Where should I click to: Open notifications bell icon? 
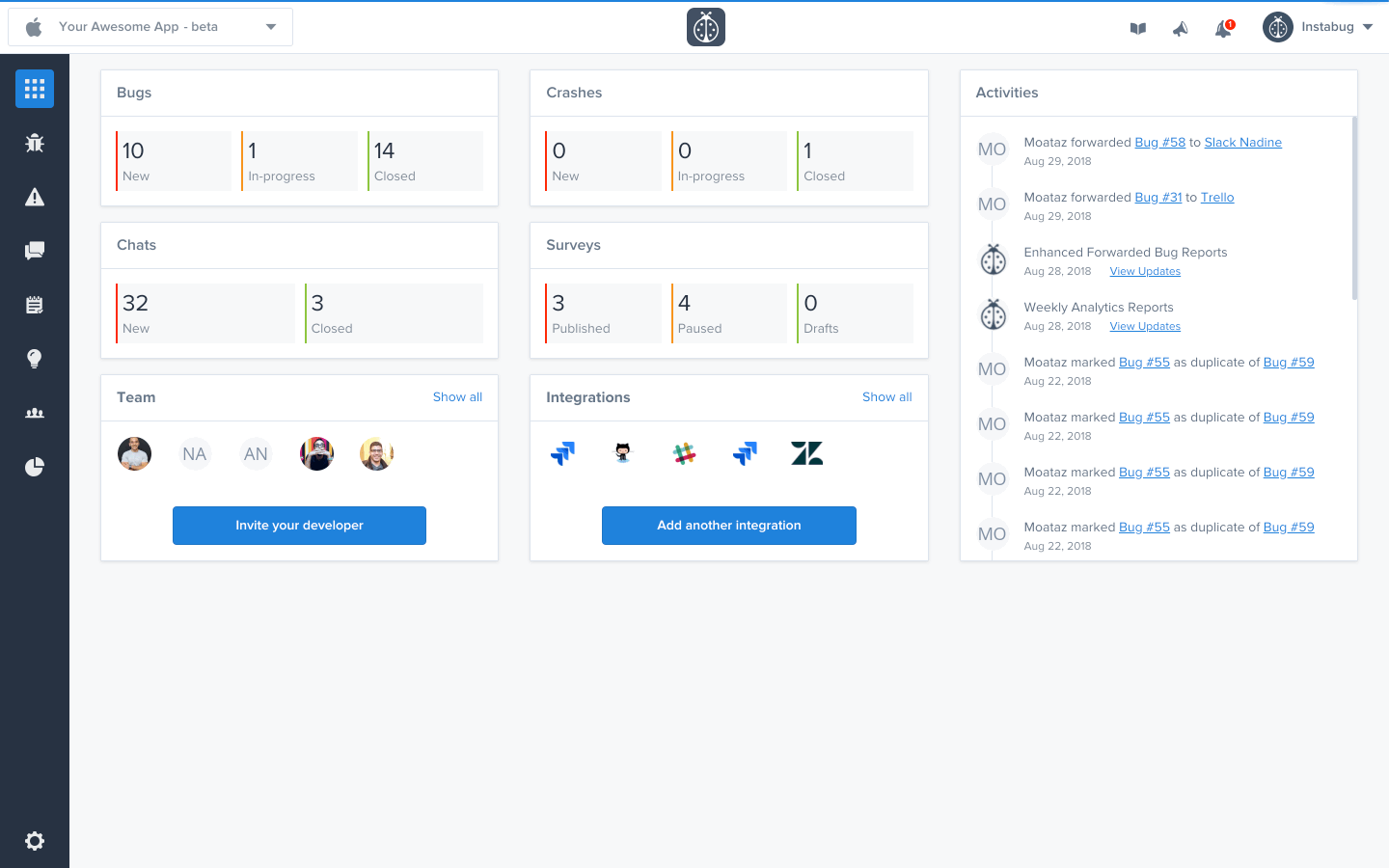tap(1223, 28)
